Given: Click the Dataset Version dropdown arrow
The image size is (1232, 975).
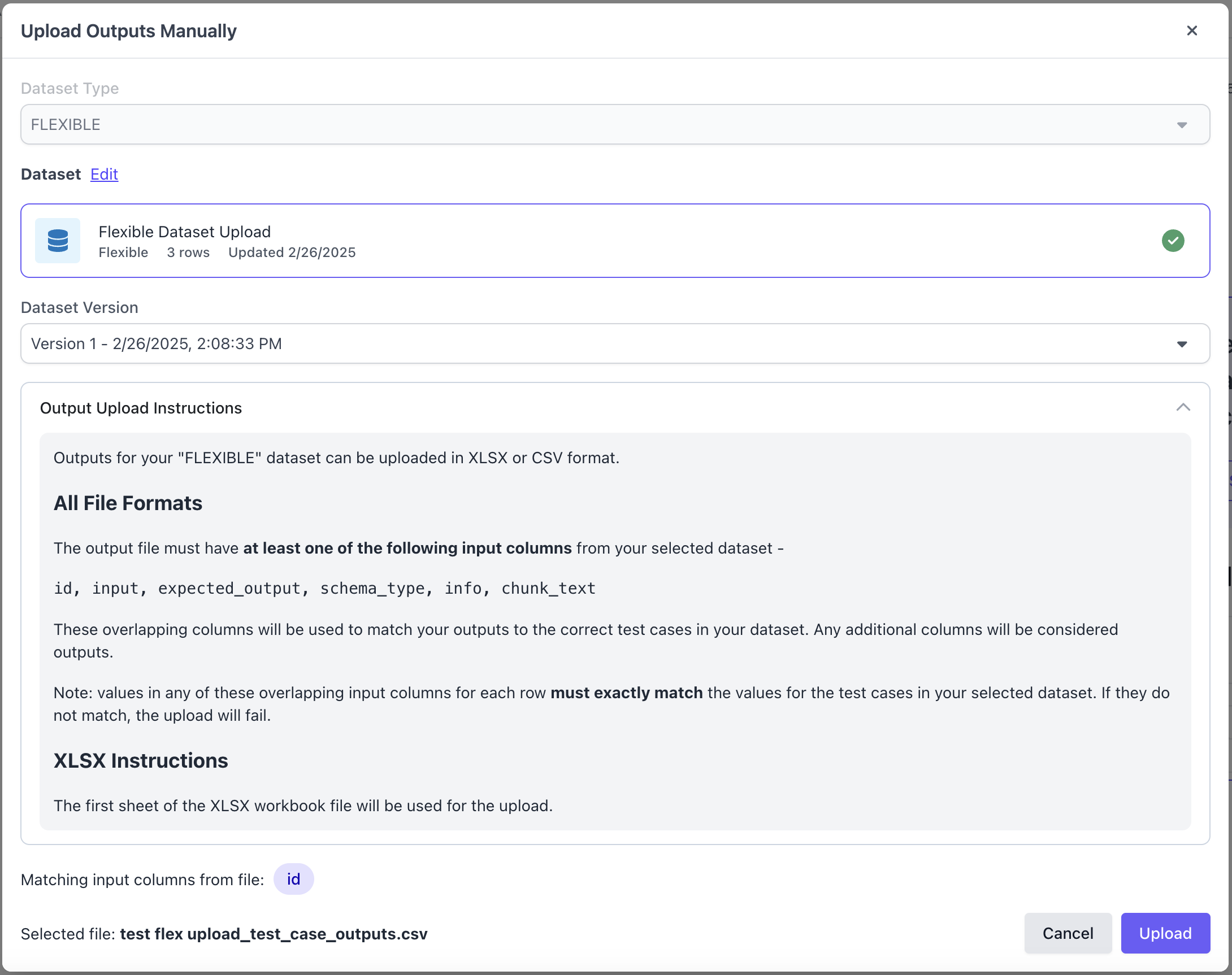Looking at the screenshot, I should (x=1182, y=344).
